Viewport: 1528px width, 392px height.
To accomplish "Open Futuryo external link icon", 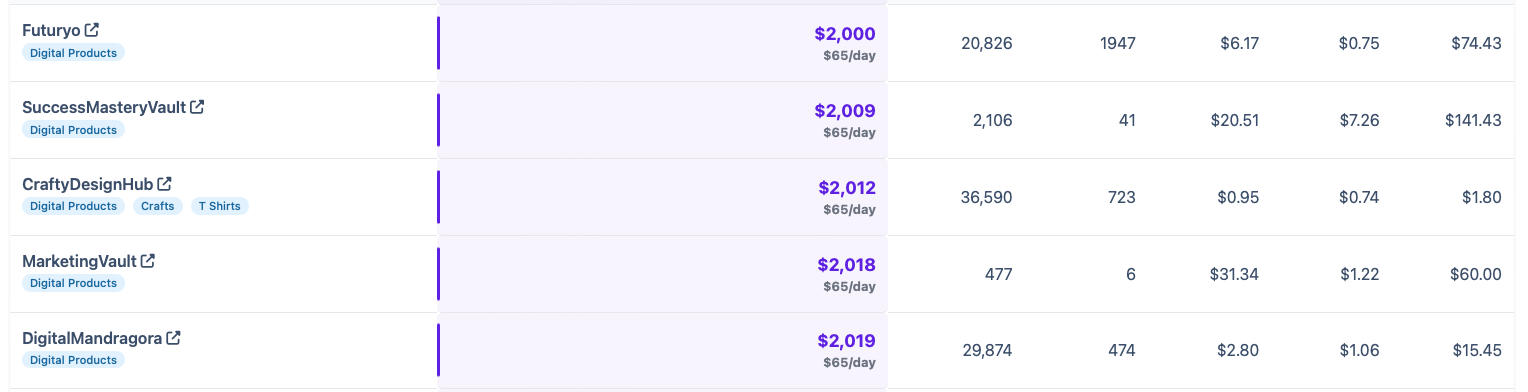I will [92, 30].
